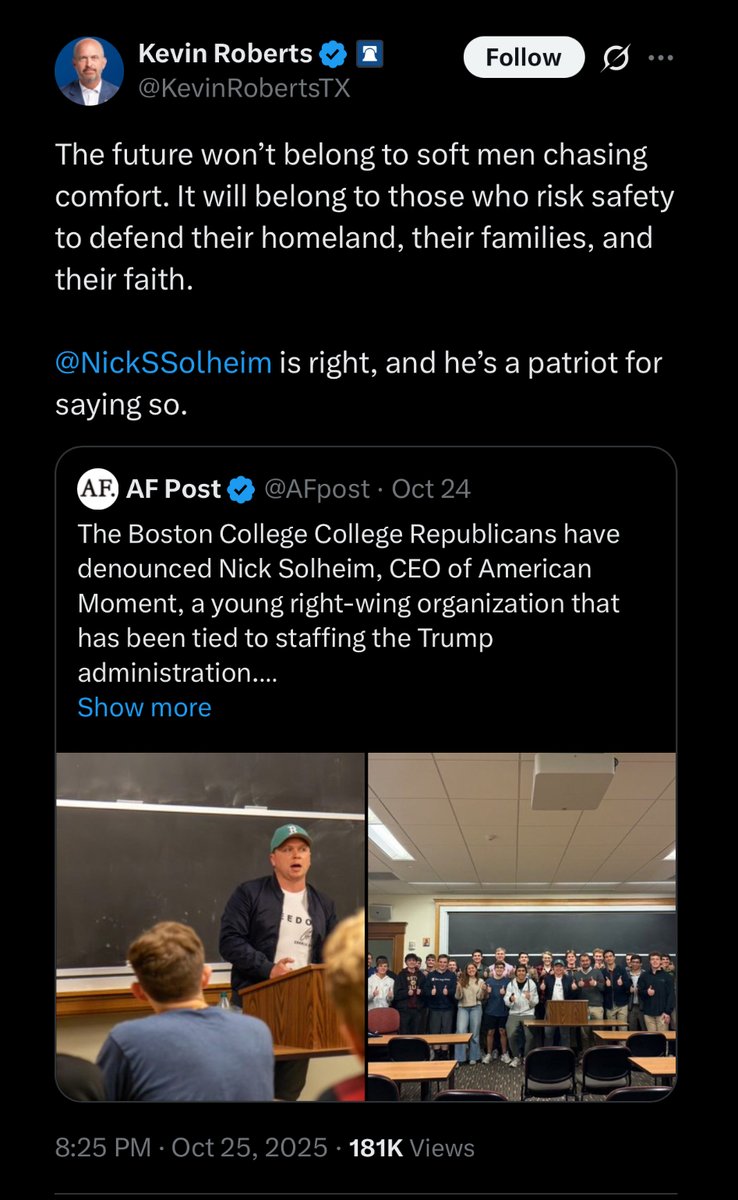Click the AF Post avatar logo
738x1200 pixels.
[x=98, y=489]
